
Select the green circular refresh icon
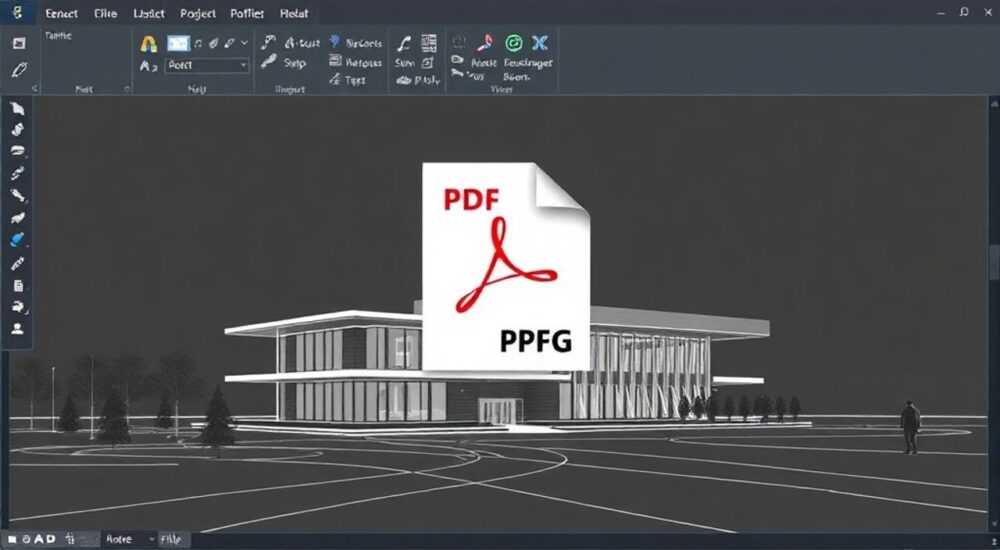(x=514, y=43)
